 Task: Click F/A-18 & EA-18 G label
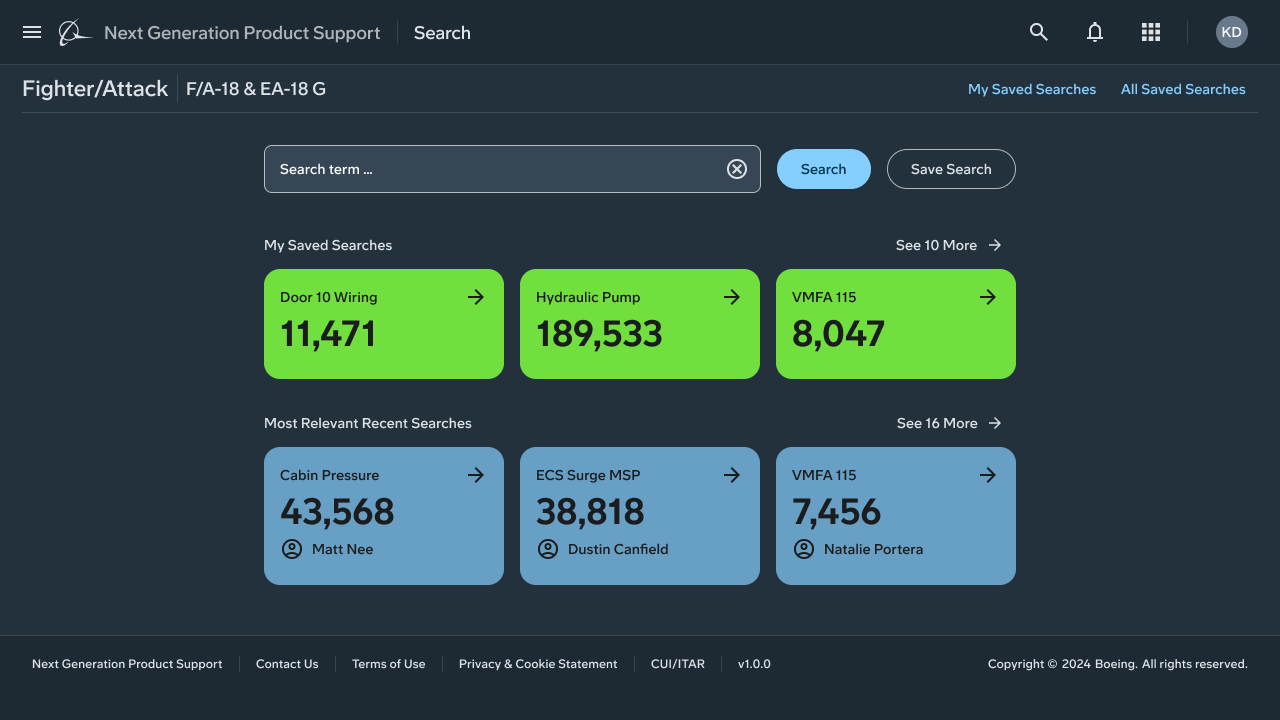click(x=256, y=89)
